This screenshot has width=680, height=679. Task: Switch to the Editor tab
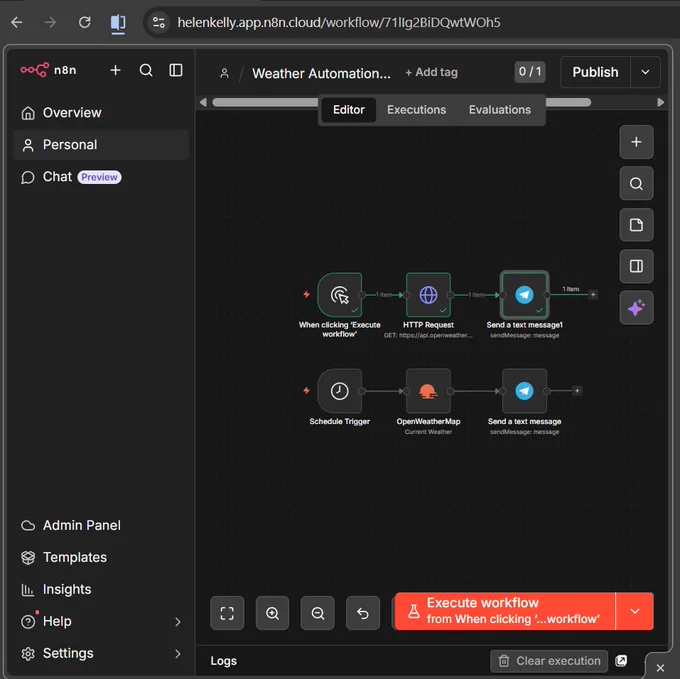(349, 110)
